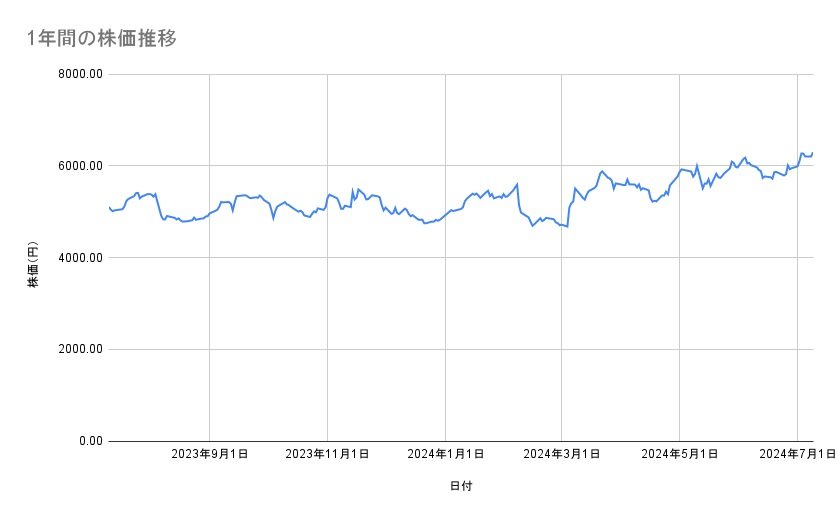
Task: Select the horizontal axis title 日付
Action: (461, 486)
